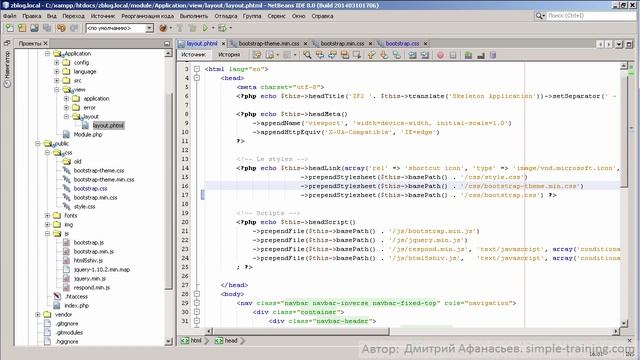This screenshot has width=640, height=360.
Task: Click Previous Bookmark editor icon
Action: (371, 55)
